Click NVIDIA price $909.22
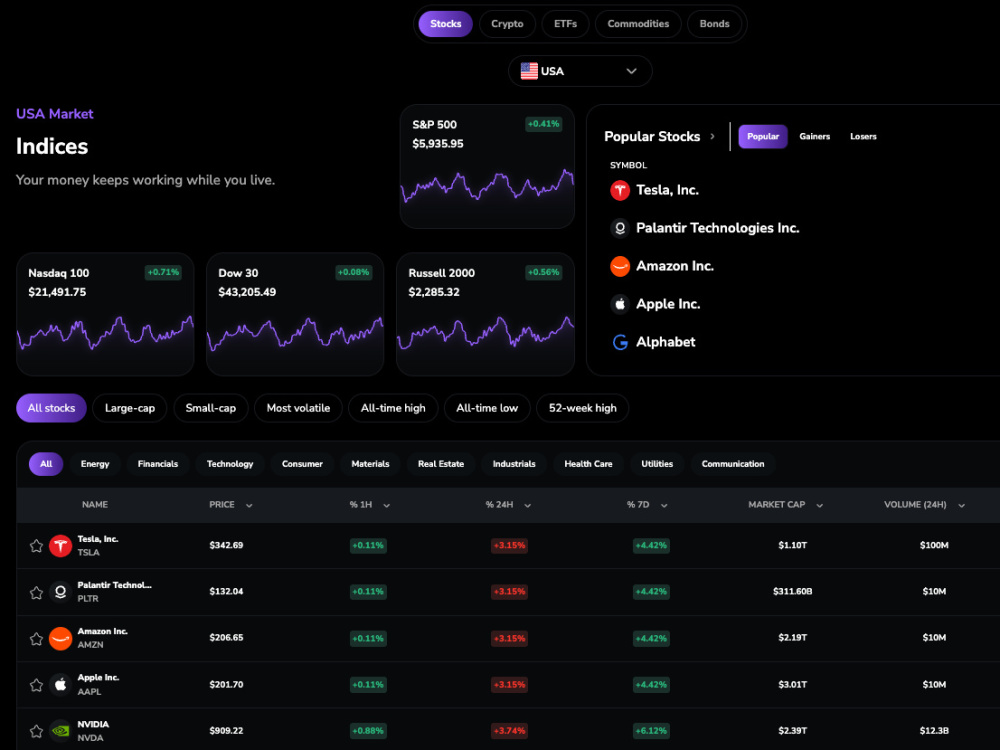1000x750 pixels. pyautogui.click(x=226, y=731)
